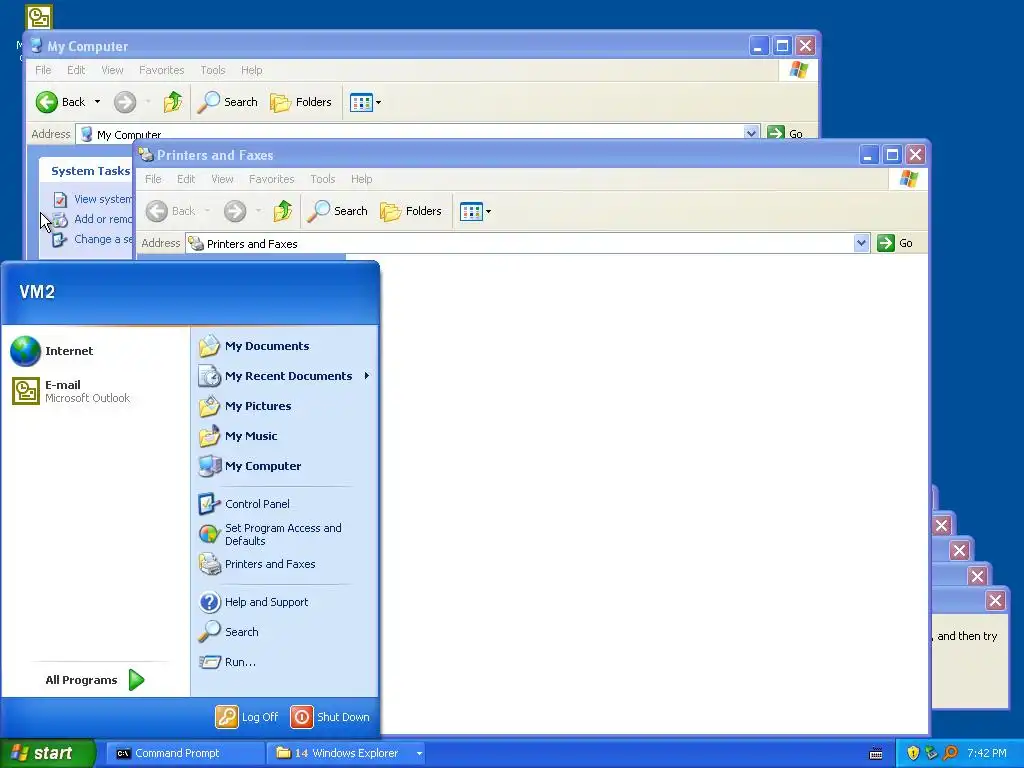Click the Log Off button
This screenshot has height=768, width=1024.
pyautogui.click(x=247, y=717)
